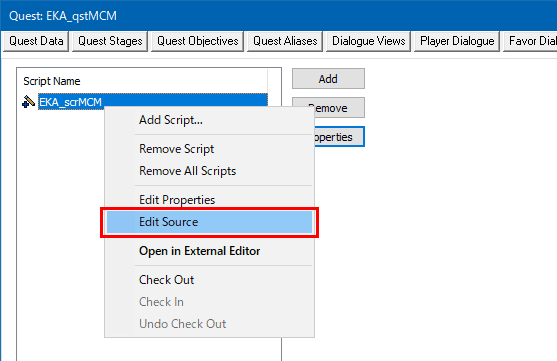Click the partially hidden Remove button
Image resolution: width=557 pixels, height=361 pixels.
339,108
